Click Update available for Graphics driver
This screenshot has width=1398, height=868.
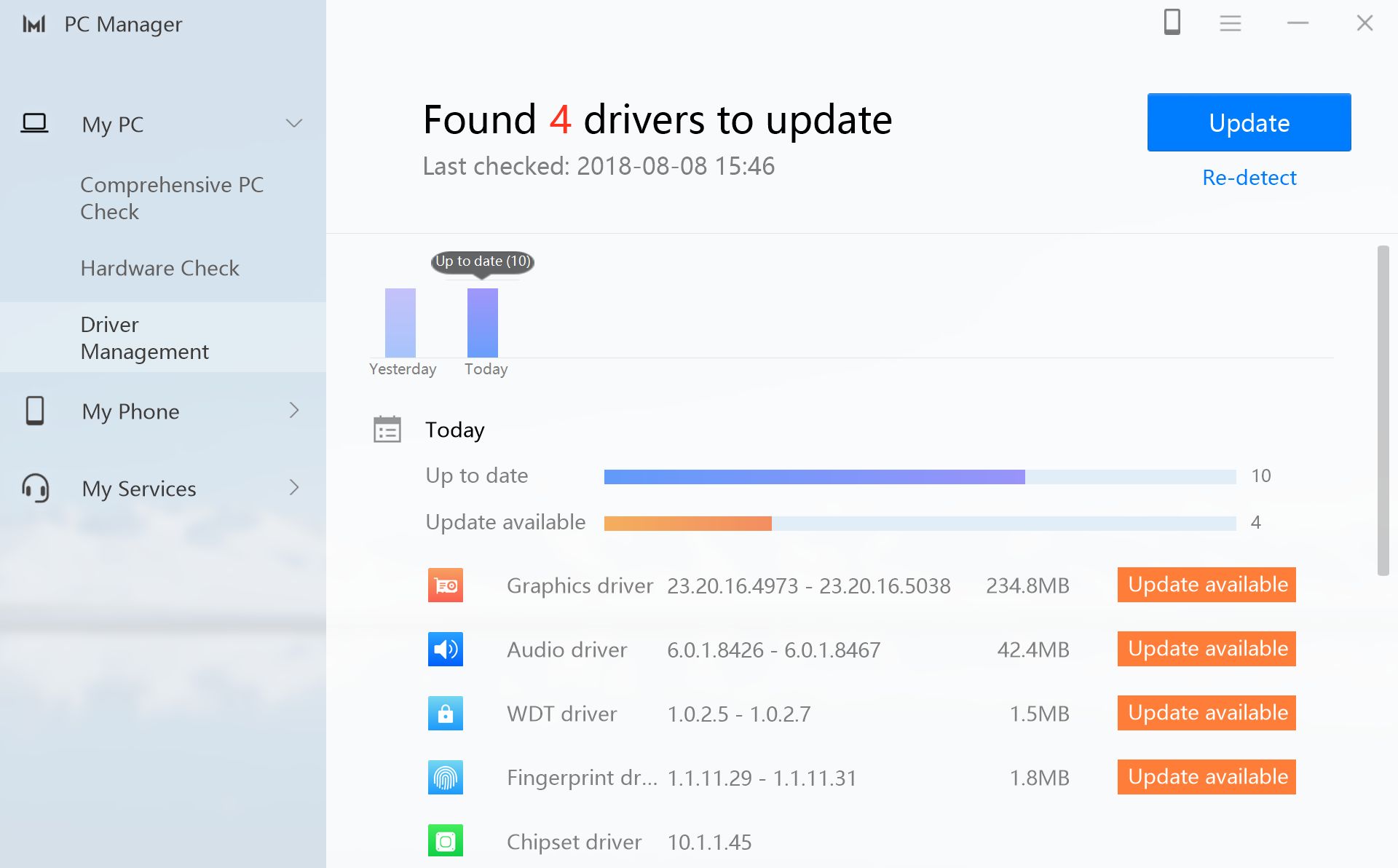pyautogui.click(x=1207, y=585)
